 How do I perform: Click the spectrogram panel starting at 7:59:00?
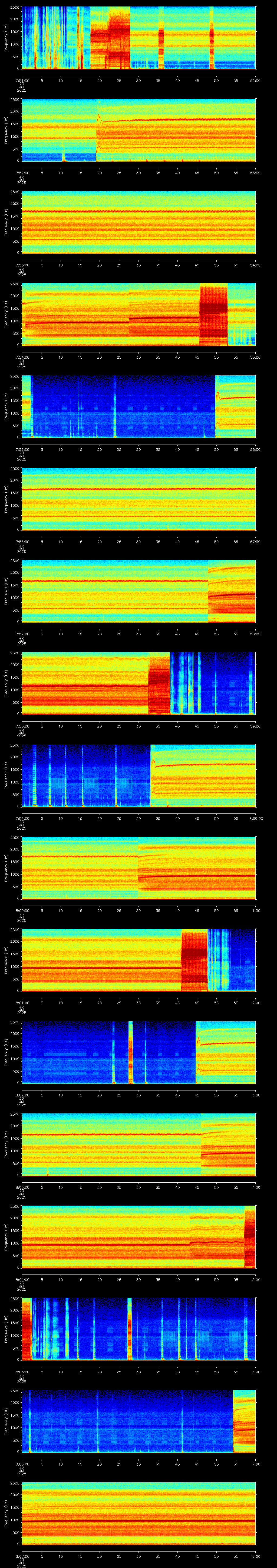pos(139,775)
